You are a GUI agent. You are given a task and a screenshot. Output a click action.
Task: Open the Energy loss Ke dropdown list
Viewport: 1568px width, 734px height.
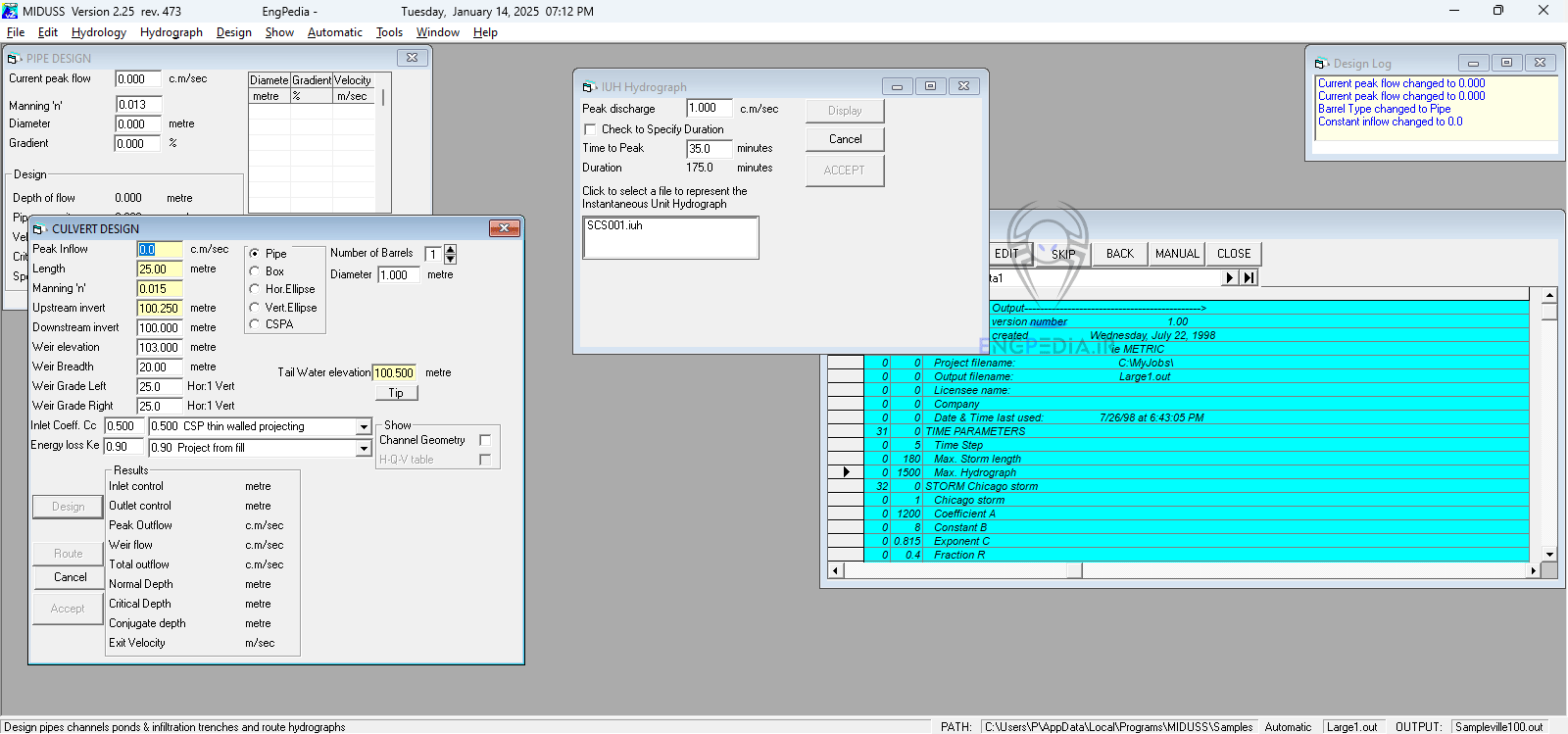tap(364, 449)
